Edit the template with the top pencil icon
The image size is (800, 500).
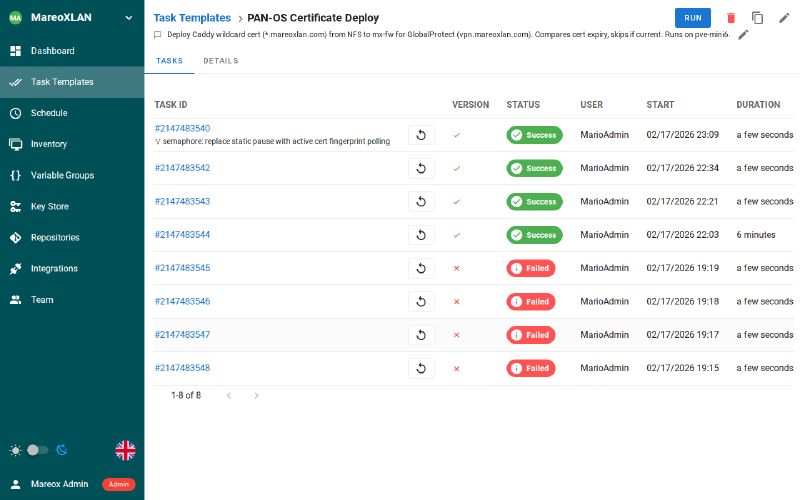pyautogui.click(x=784, y=18)
